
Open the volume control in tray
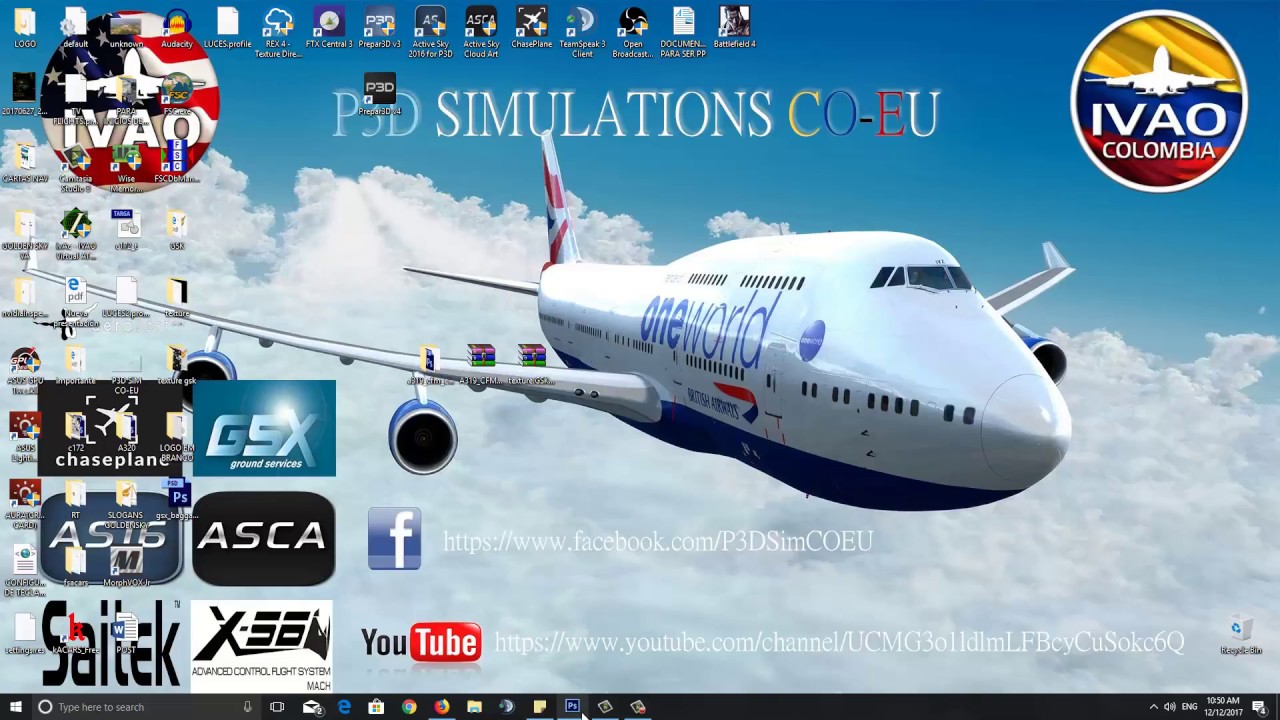pyautogui.click(x=1169, y=707)
